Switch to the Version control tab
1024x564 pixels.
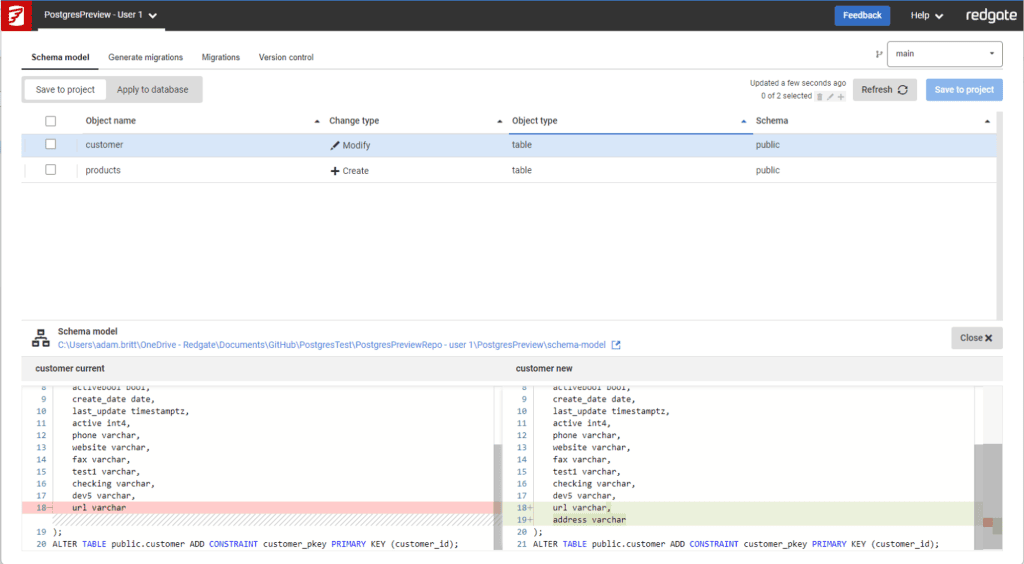click(x=286, y=57)
